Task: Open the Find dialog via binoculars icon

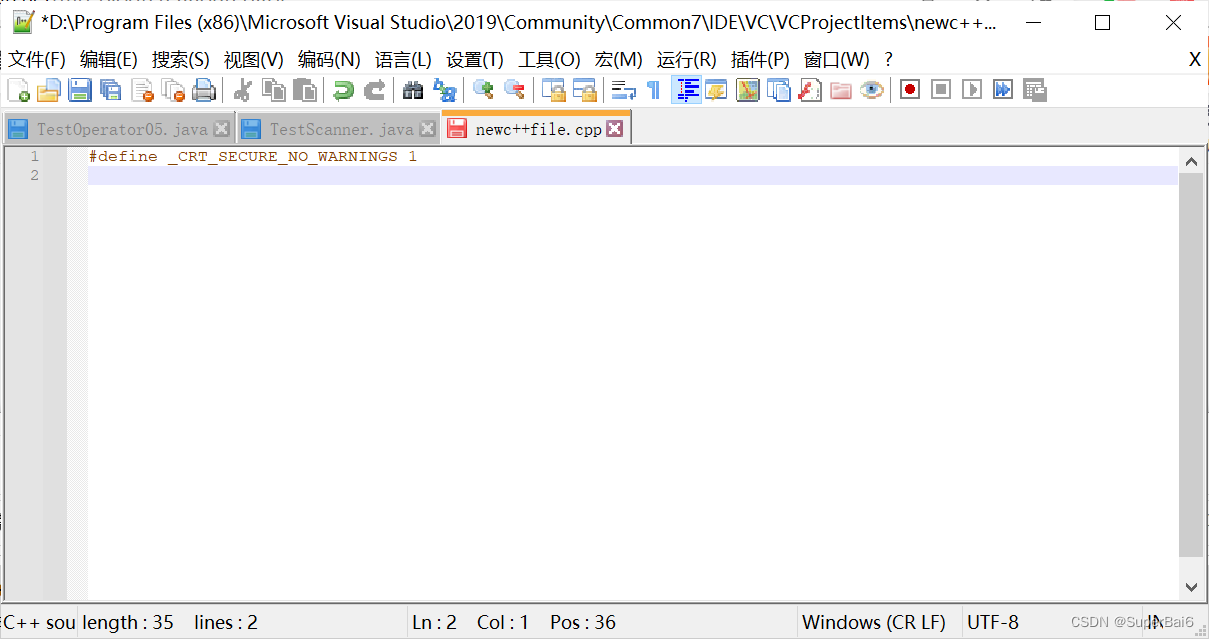Action: pos(413,90)
